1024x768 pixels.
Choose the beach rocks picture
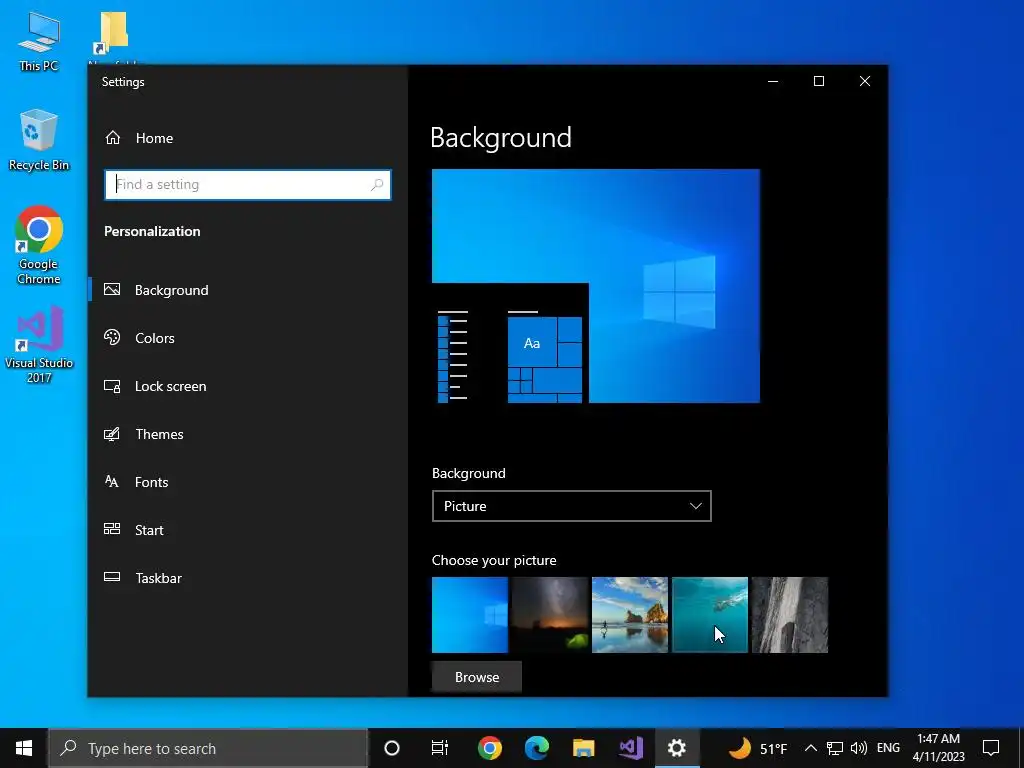[x=630, y=615]
